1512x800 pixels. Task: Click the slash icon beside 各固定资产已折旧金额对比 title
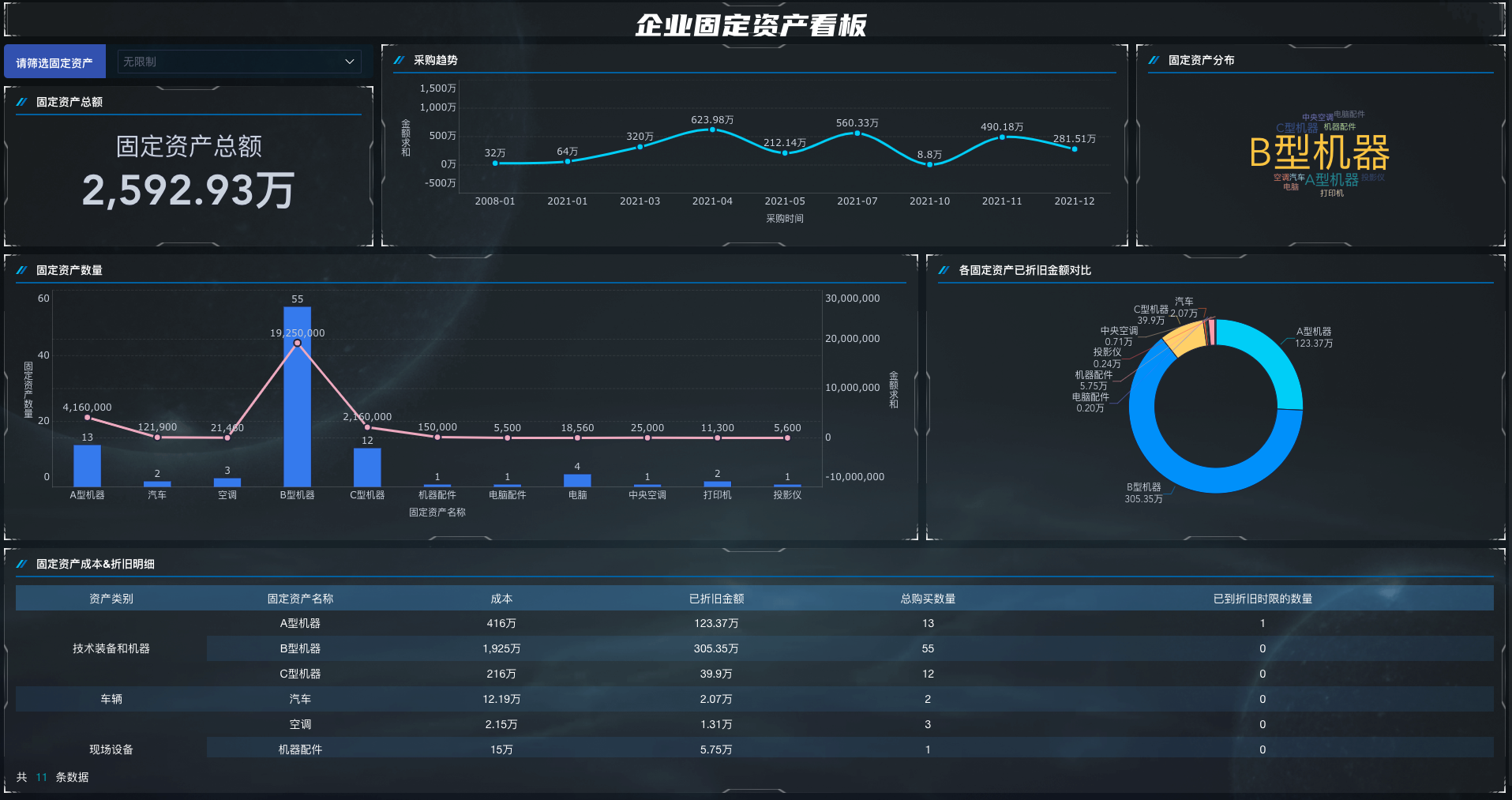[944, 270]
